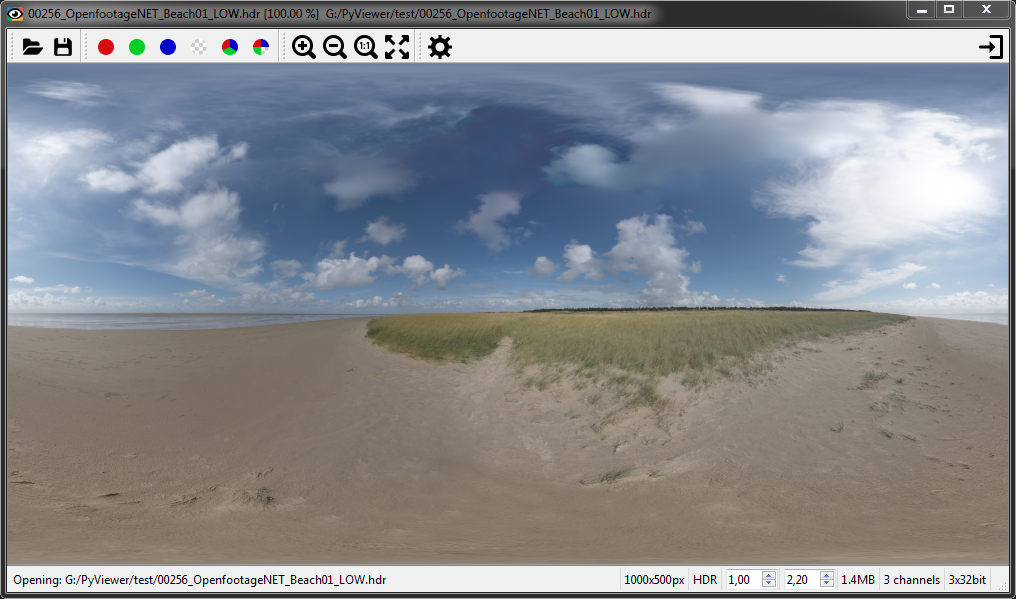
Task: Toggle the alpha channel checkerboard icon
Action: click(199, 47)
